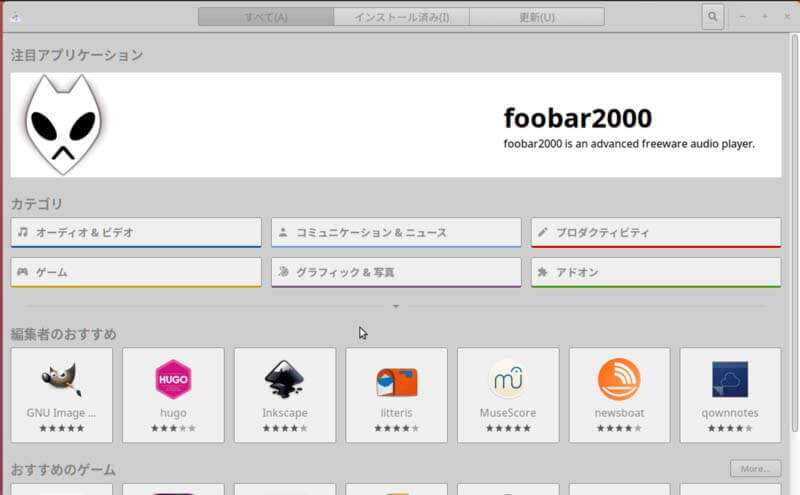
Task: Switch to the 更新(U) tab
Action: (x=537, y=17)
